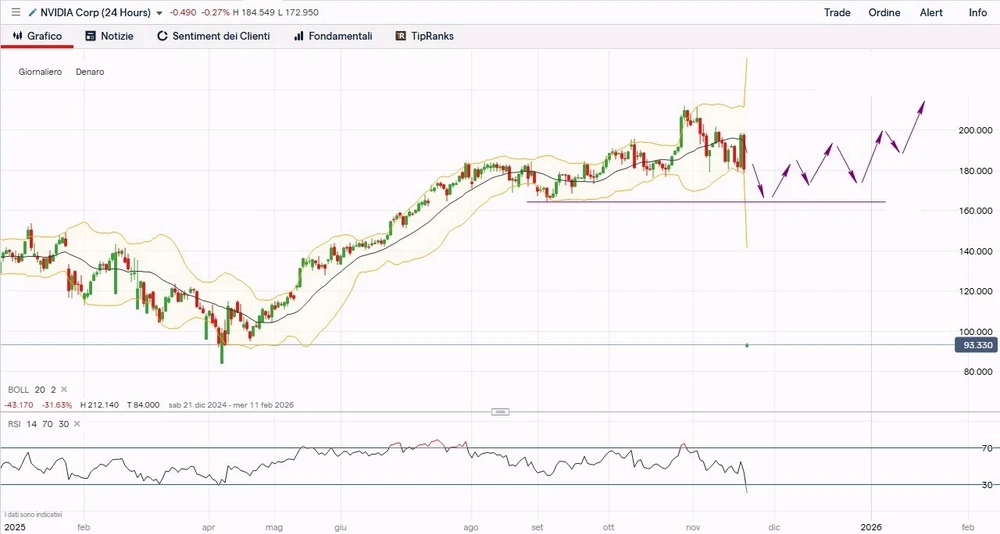Viewport: 1000px width, 534px height.
Task: Open the Alert option
Action: tap(931, 12)
